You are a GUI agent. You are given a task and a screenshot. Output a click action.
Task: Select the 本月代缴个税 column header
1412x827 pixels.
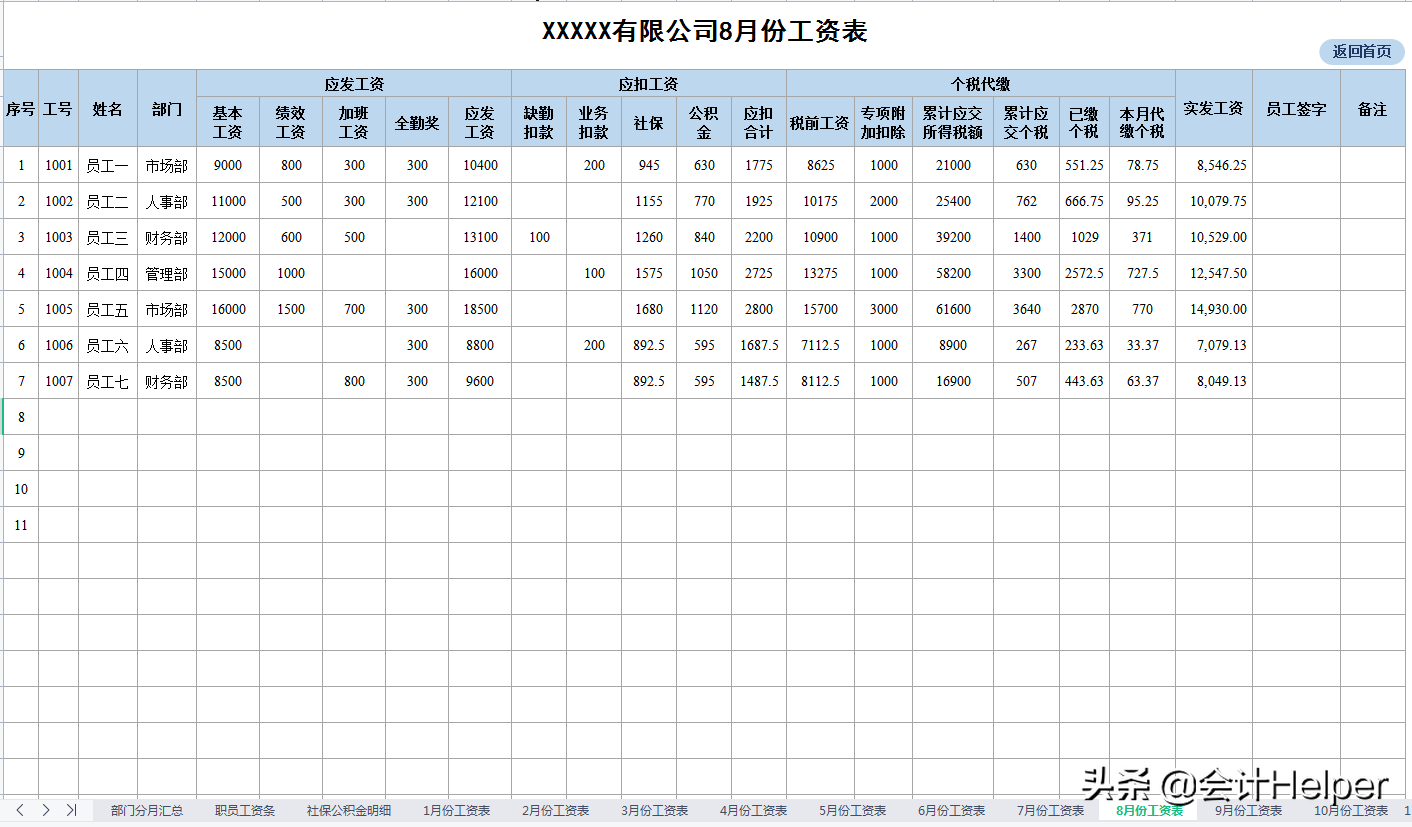pos(1143,123)
